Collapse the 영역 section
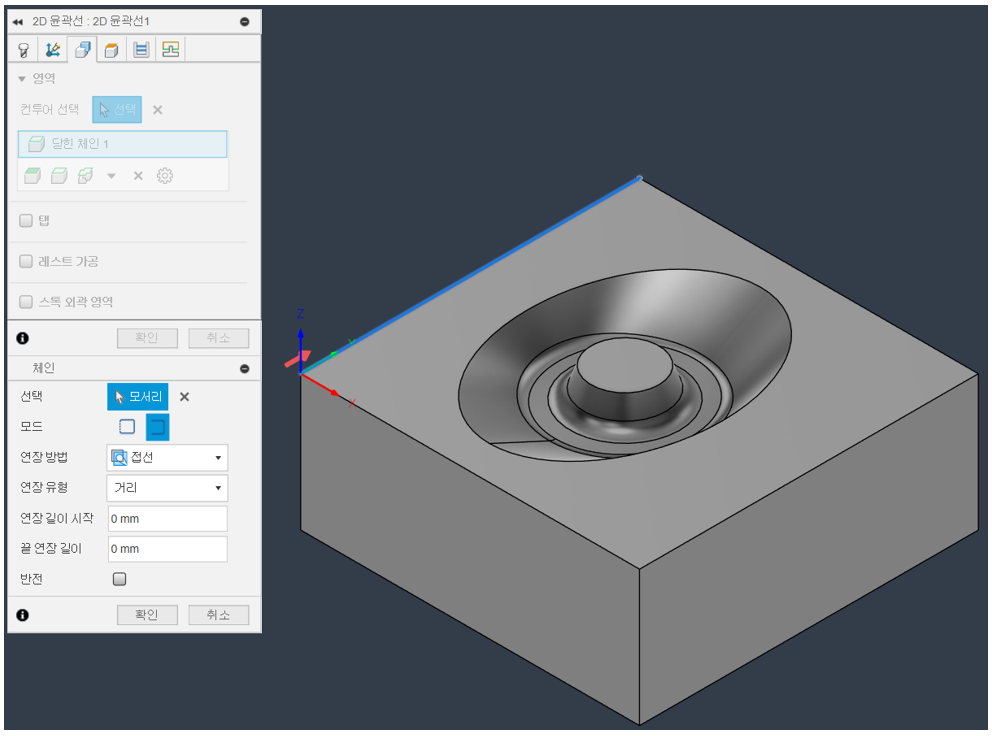 pos(22,79)
